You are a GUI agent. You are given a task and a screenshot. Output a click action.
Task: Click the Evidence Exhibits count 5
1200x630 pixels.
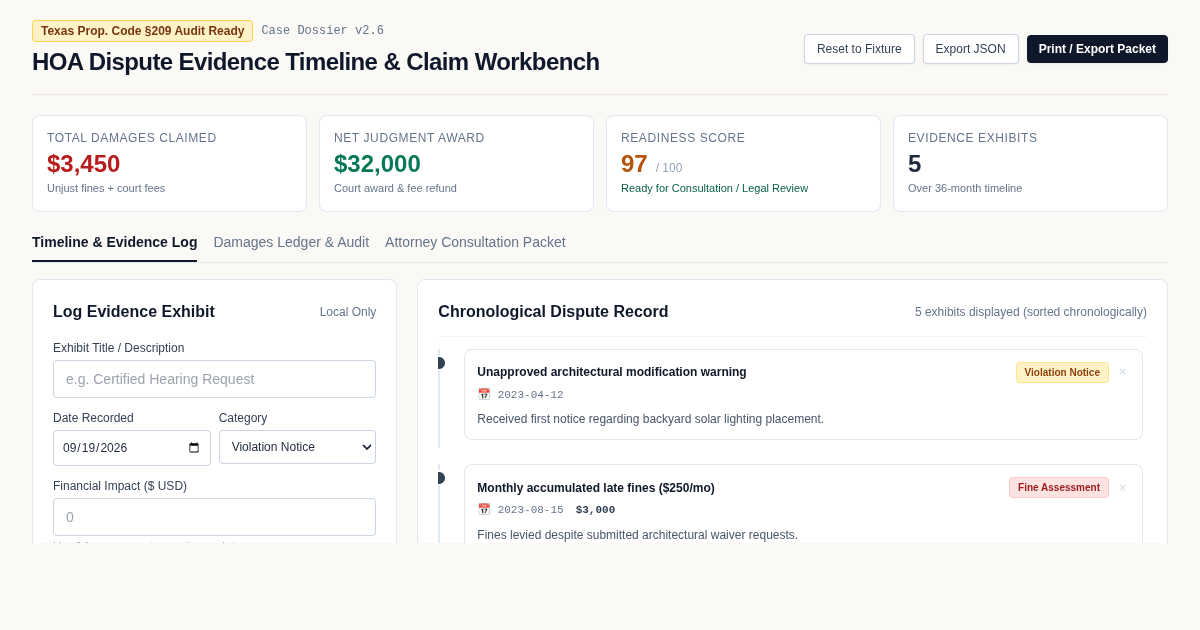click(x=914, y=164)
